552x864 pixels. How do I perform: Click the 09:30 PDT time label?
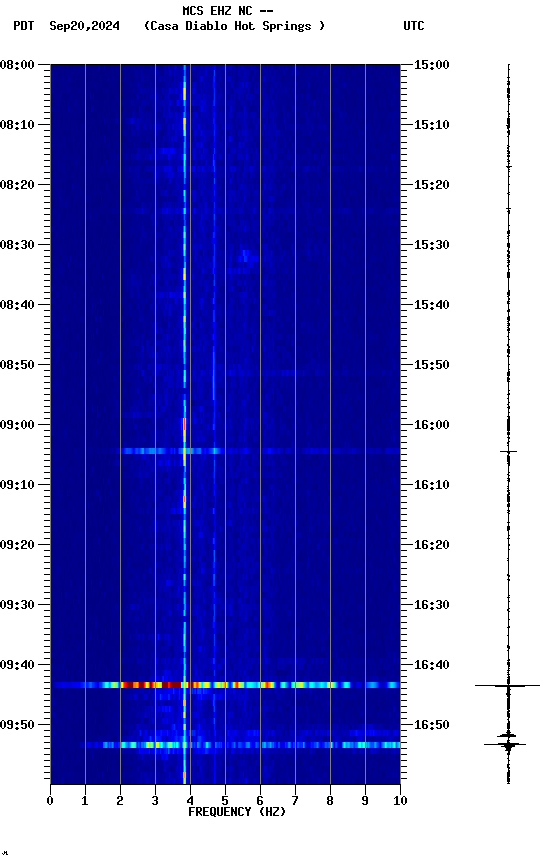click(x=17, y=605)
